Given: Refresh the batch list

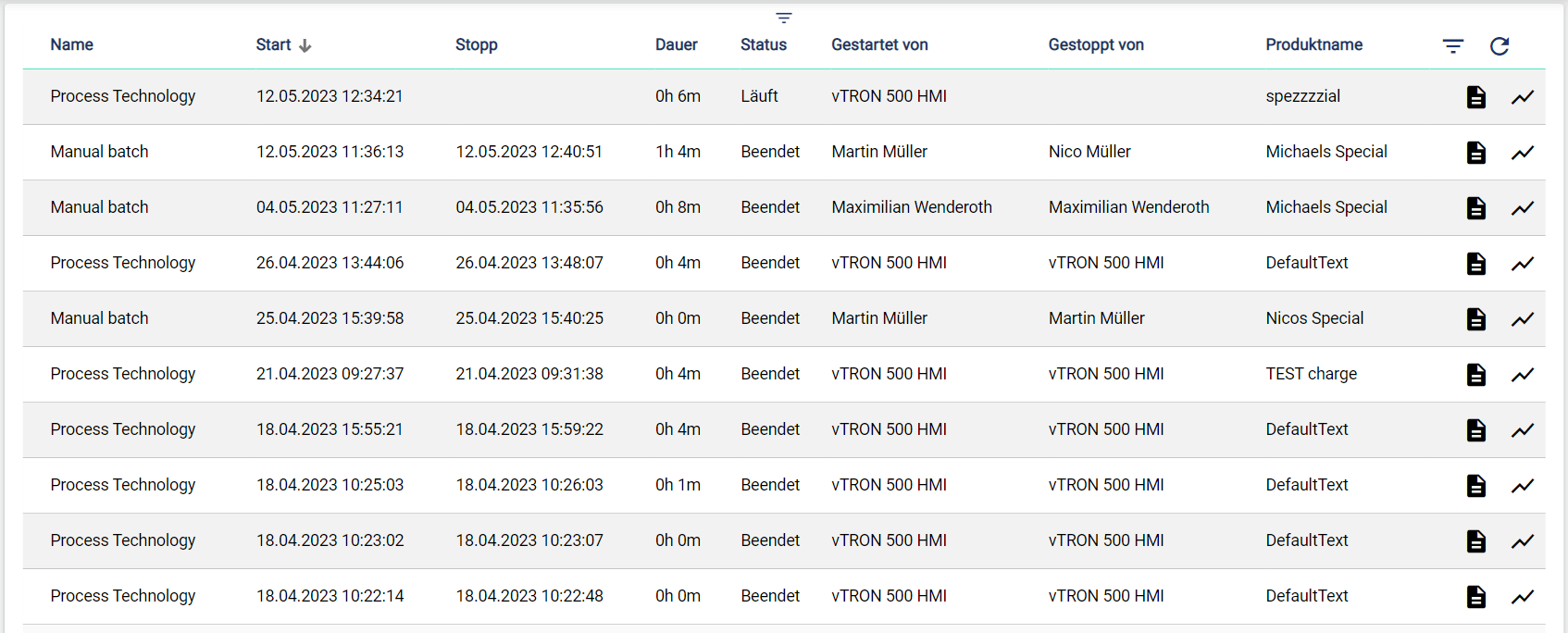Looking at the screenshot, I should pos(1500,46).
